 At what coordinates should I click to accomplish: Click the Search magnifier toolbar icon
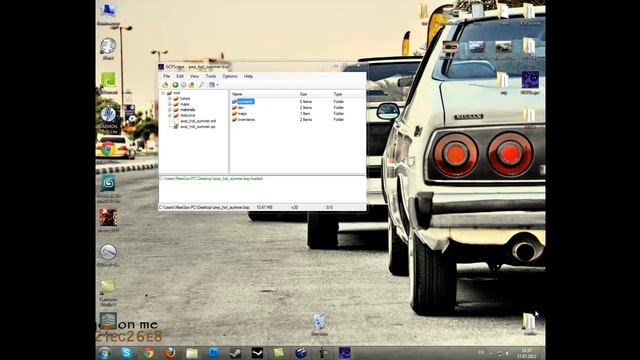(x=201, y=85)
